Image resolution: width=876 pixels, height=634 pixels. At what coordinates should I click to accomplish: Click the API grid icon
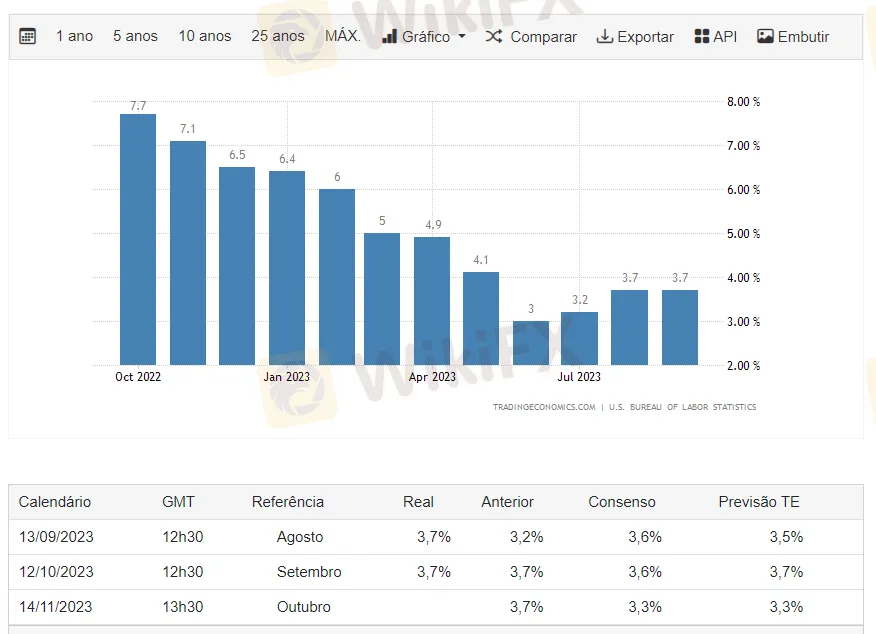tap(702, 37)
